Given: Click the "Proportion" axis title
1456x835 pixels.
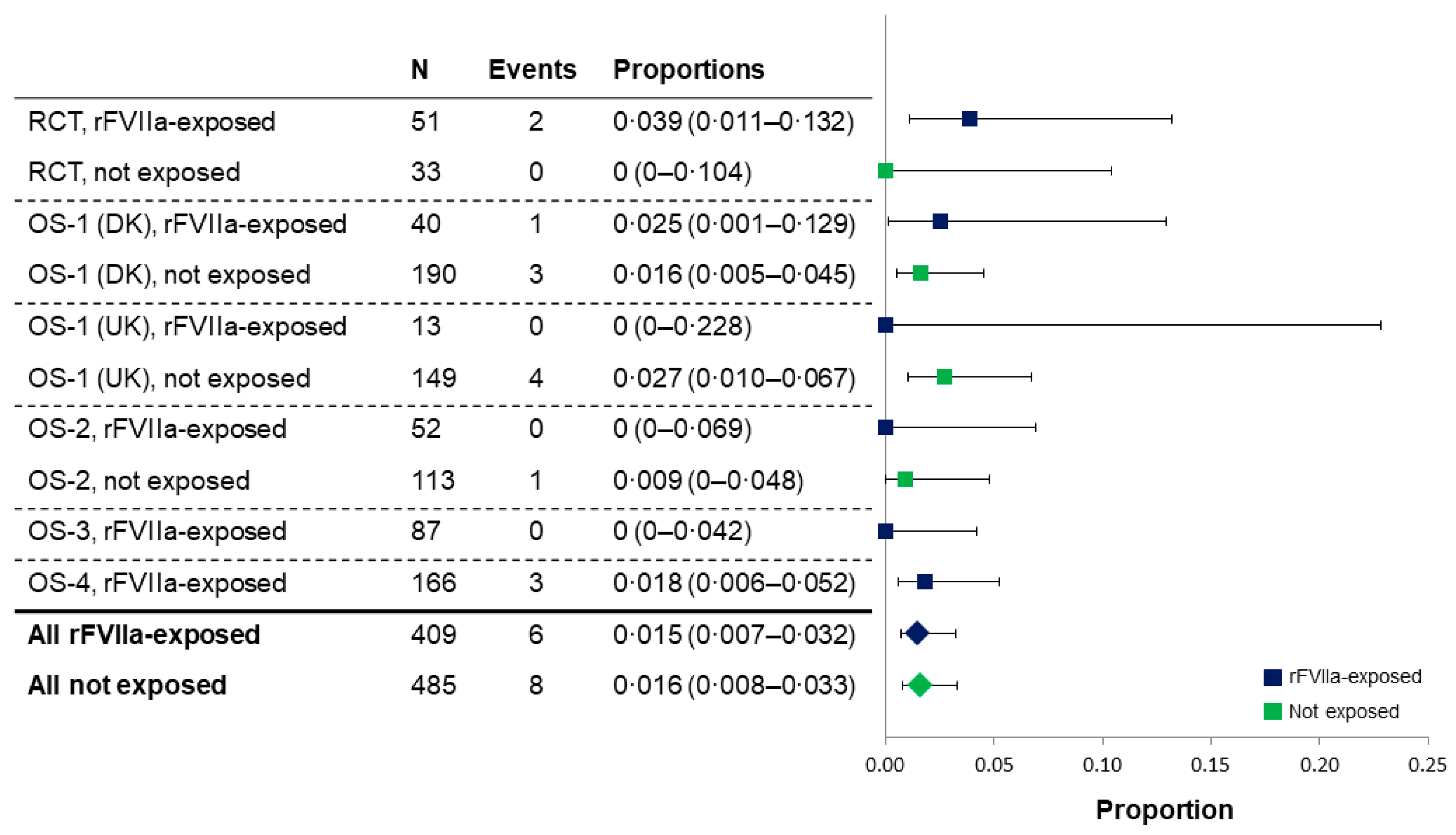Looking at the screenshot, I should [1165, 810].
